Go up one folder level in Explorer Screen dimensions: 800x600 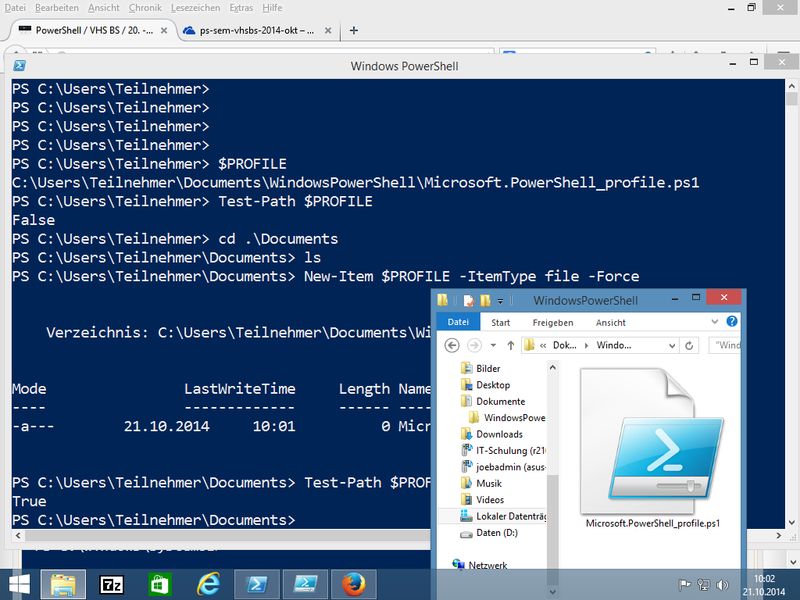(x=510, y=345)
